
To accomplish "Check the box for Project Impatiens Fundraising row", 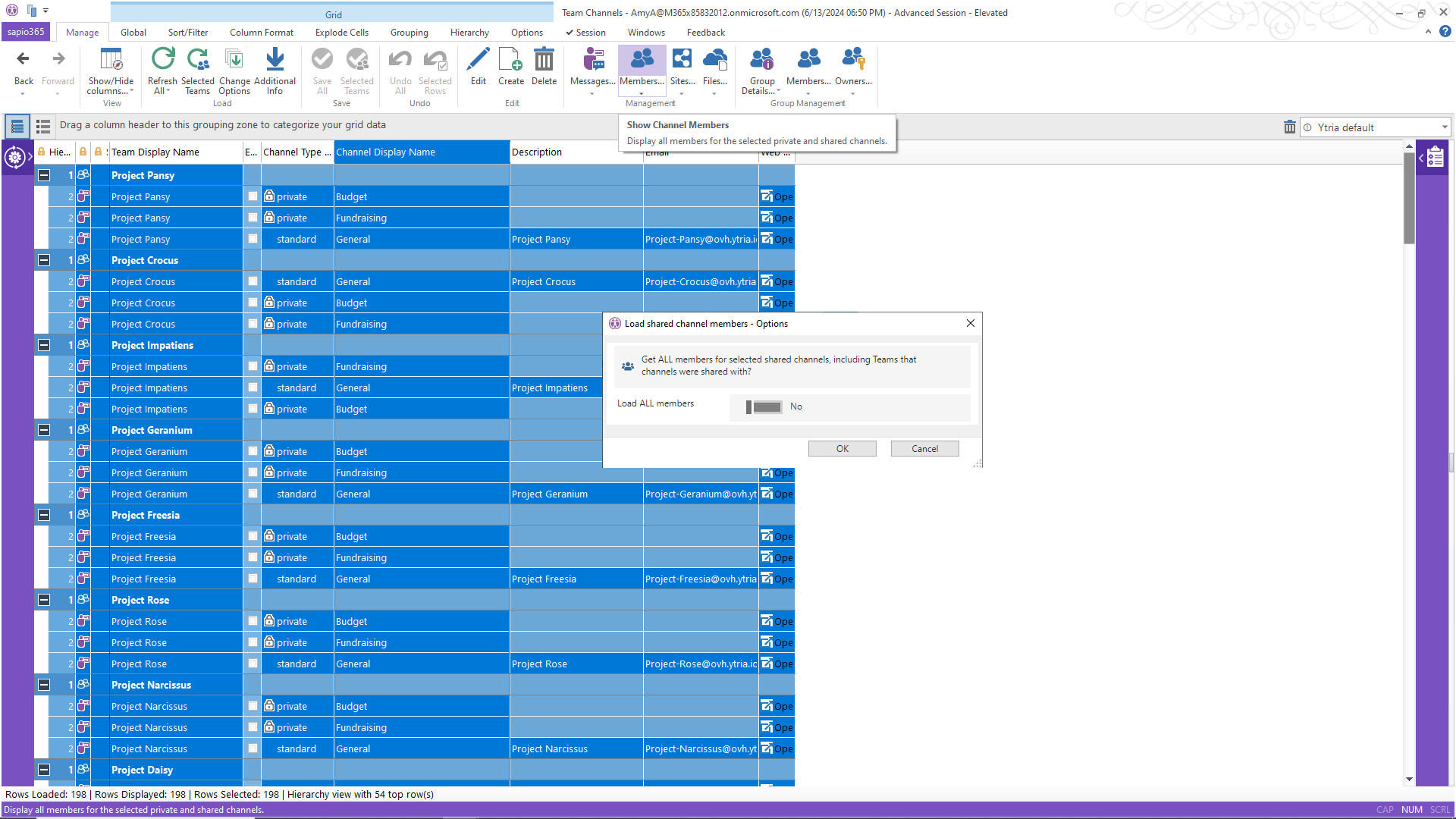I will (x=253, y=366).
